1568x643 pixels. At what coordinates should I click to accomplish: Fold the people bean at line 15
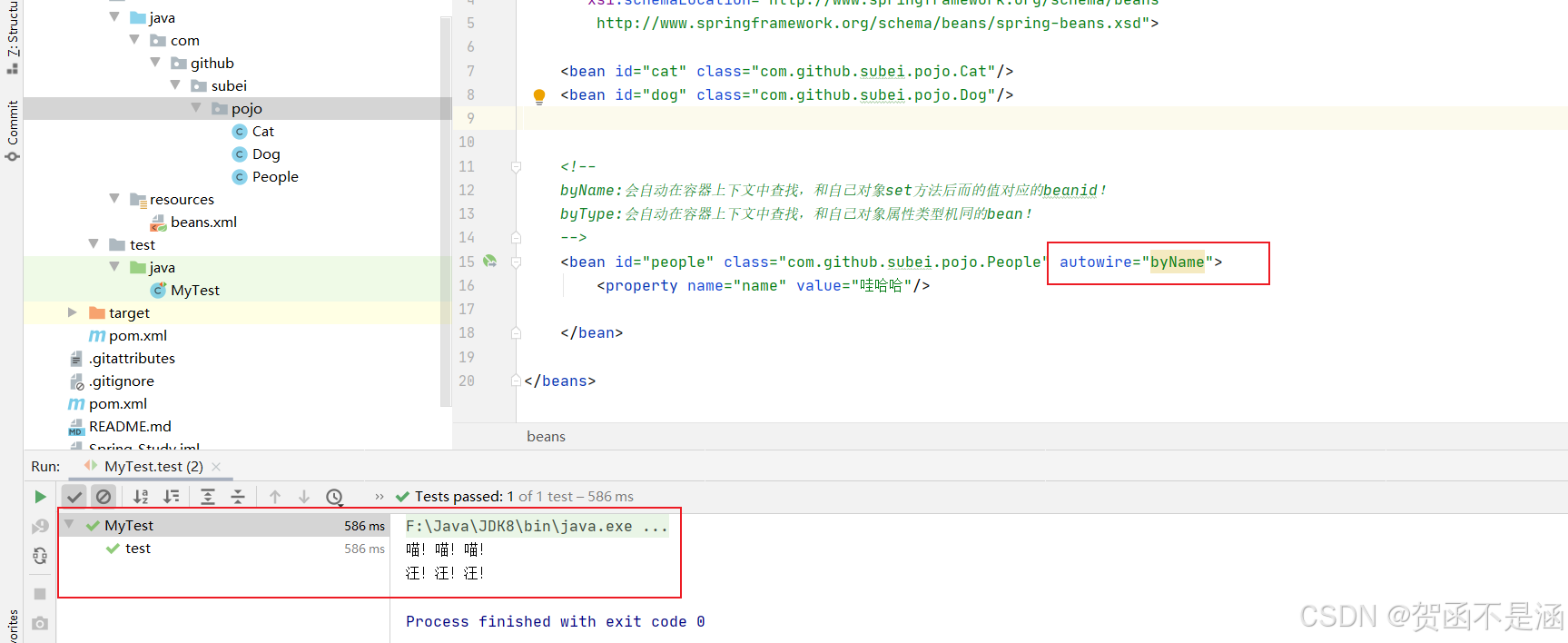(516, 262)
